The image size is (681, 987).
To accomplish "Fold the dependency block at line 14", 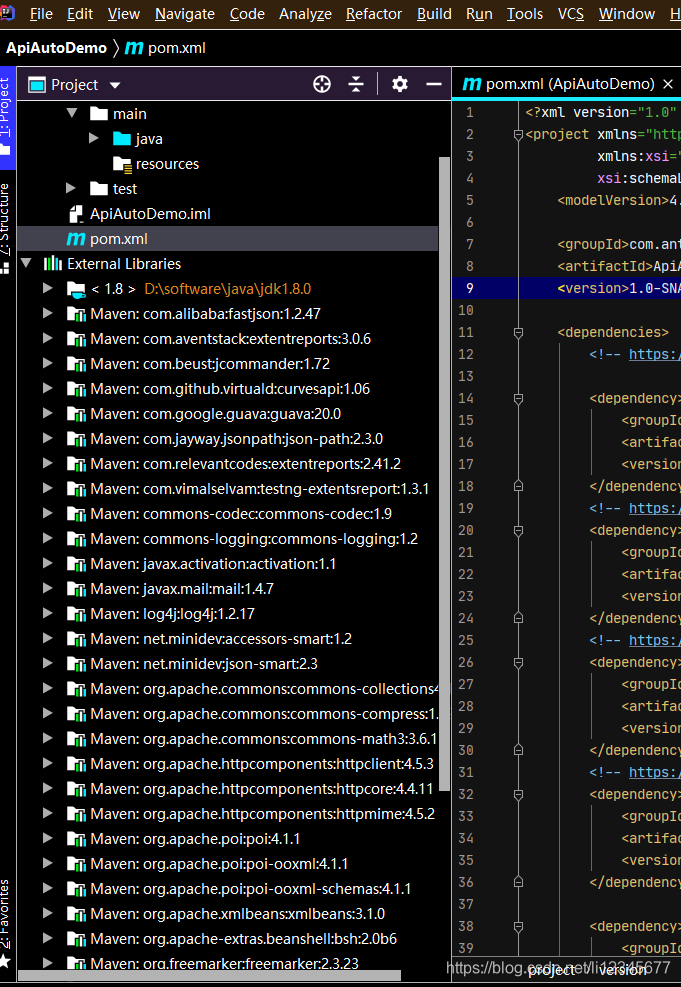I will (519, 398).
